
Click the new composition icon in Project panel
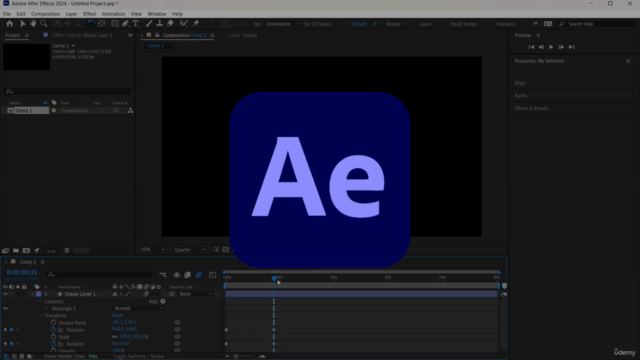coord(26,251)
